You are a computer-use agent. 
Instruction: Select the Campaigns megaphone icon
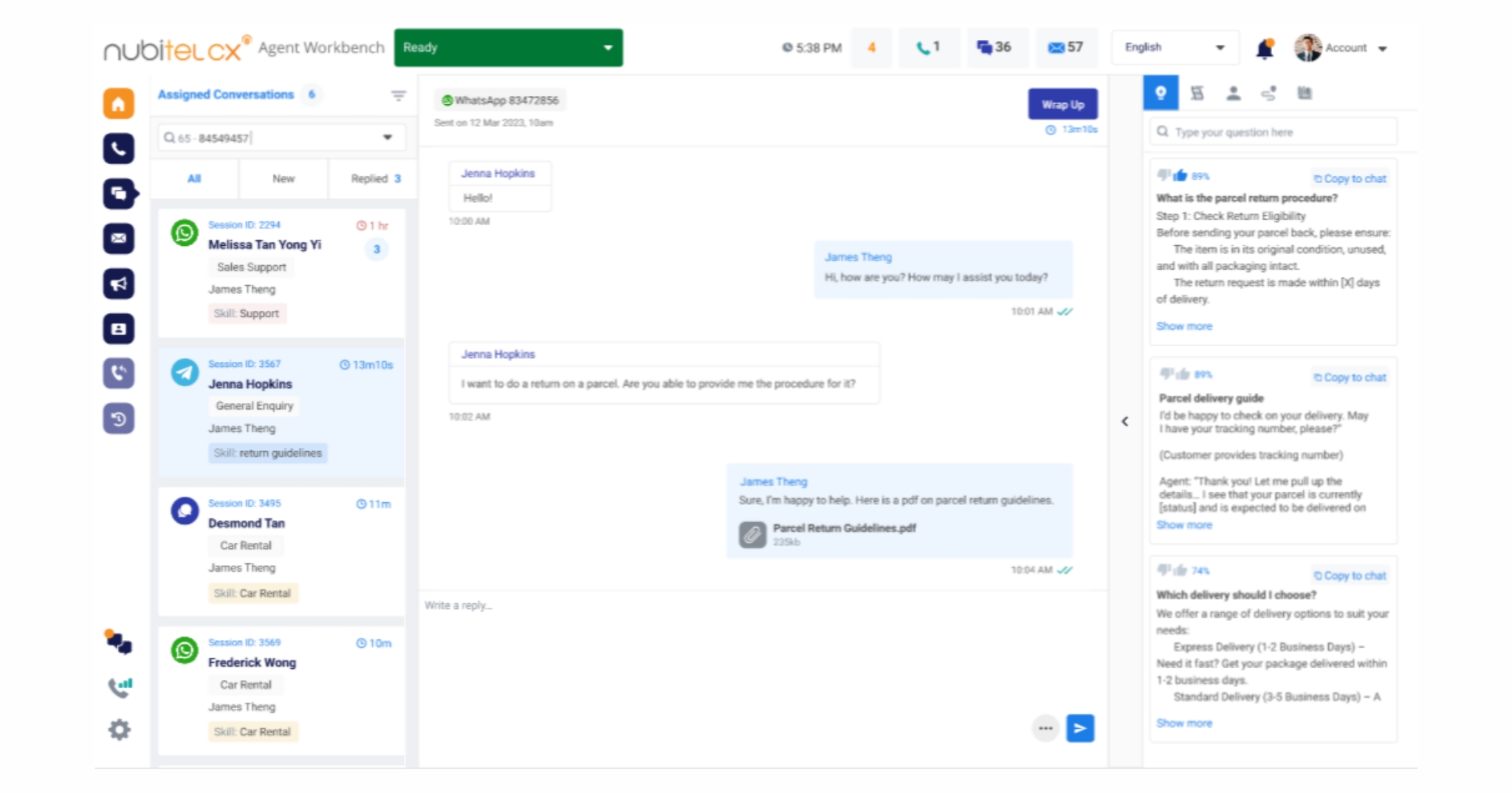pos(120,284)
